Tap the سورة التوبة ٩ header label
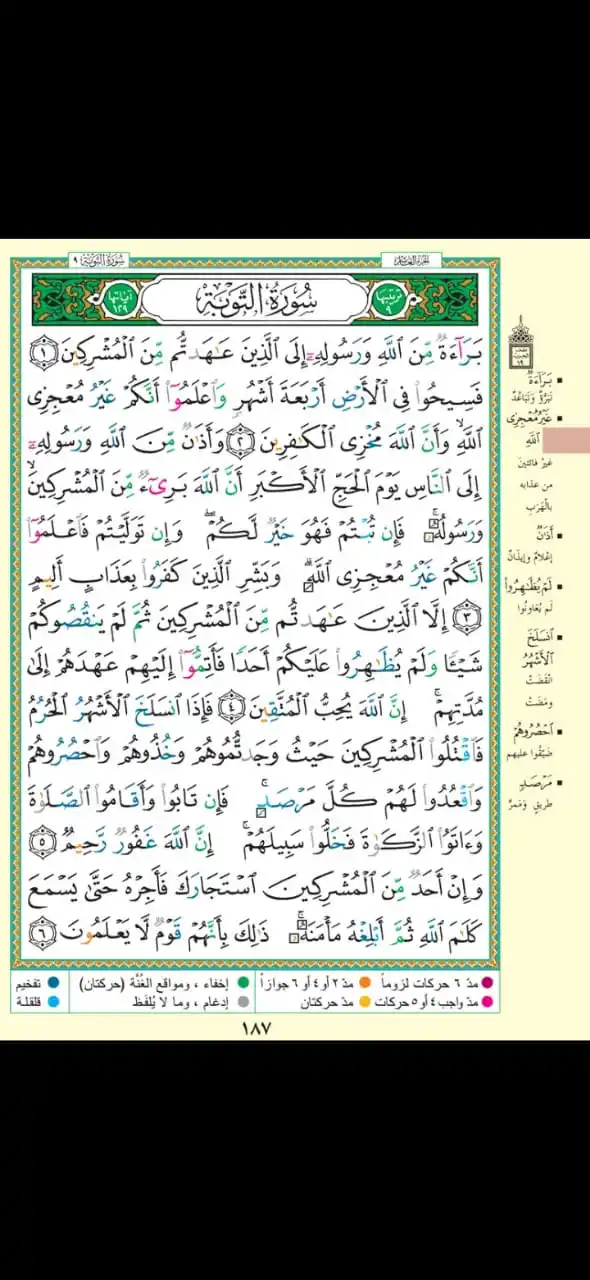This screenshot has height=1280, width=590. [x=98, y=261]
